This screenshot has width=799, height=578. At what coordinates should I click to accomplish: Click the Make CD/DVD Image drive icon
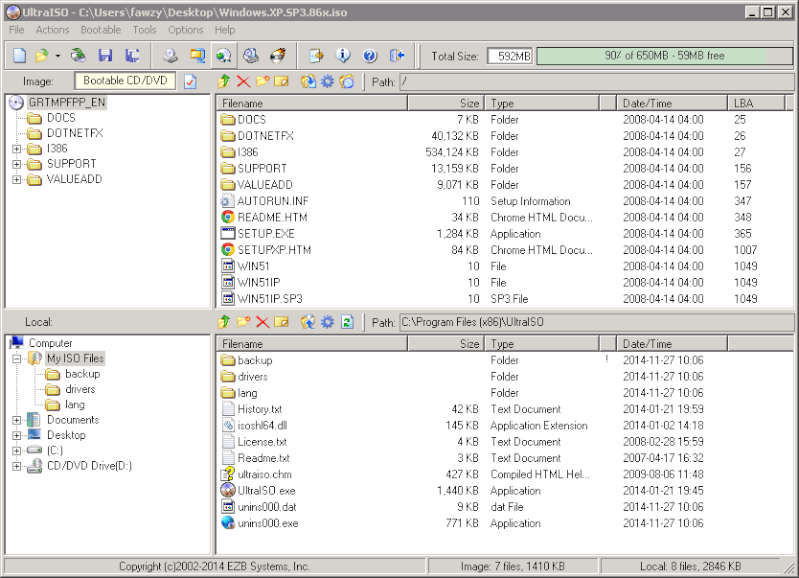point(171,56)
